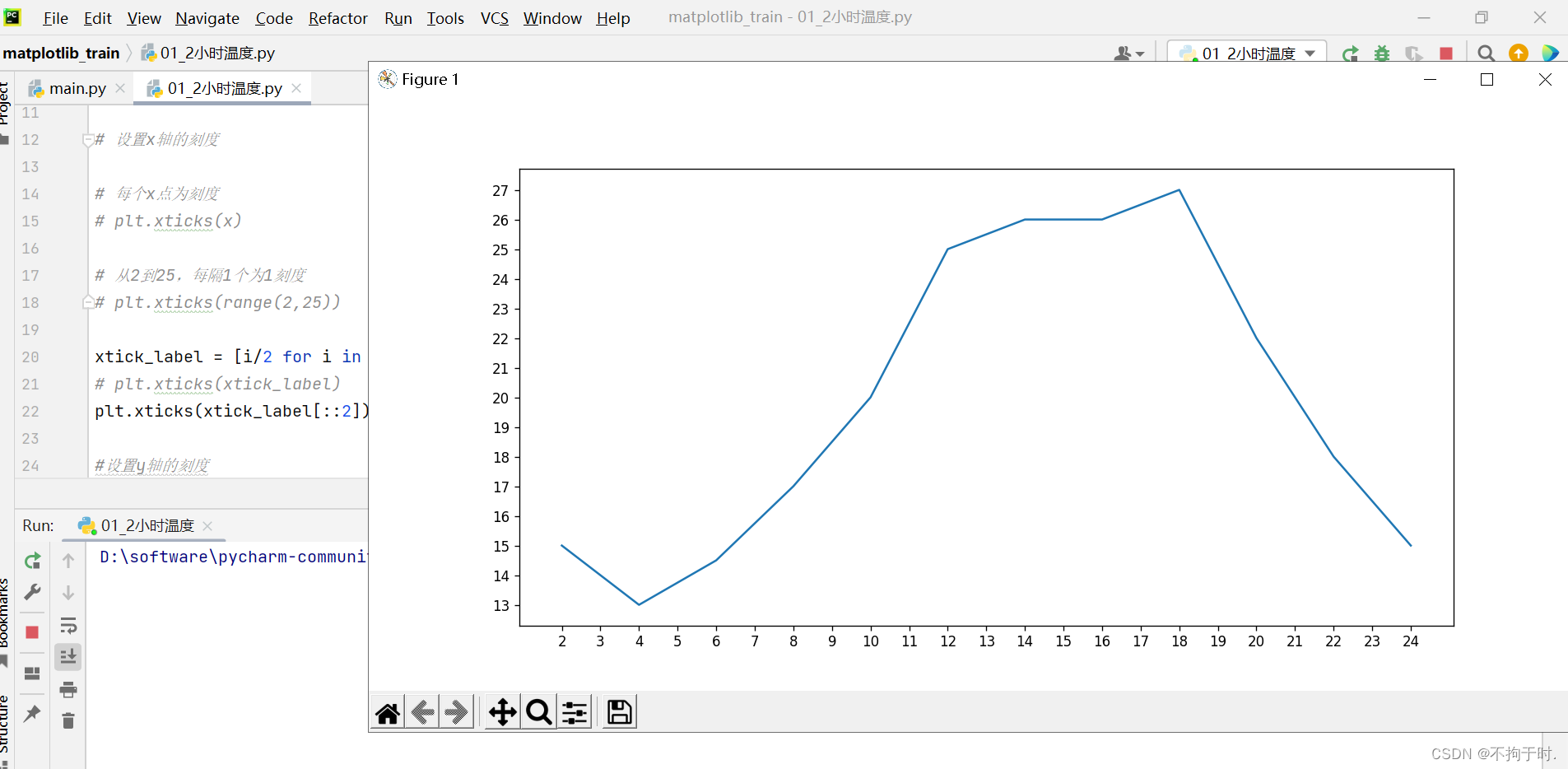Clear all console output trash icon
The height and width of the screenshot is (769, 1568).
coord(68,721)
